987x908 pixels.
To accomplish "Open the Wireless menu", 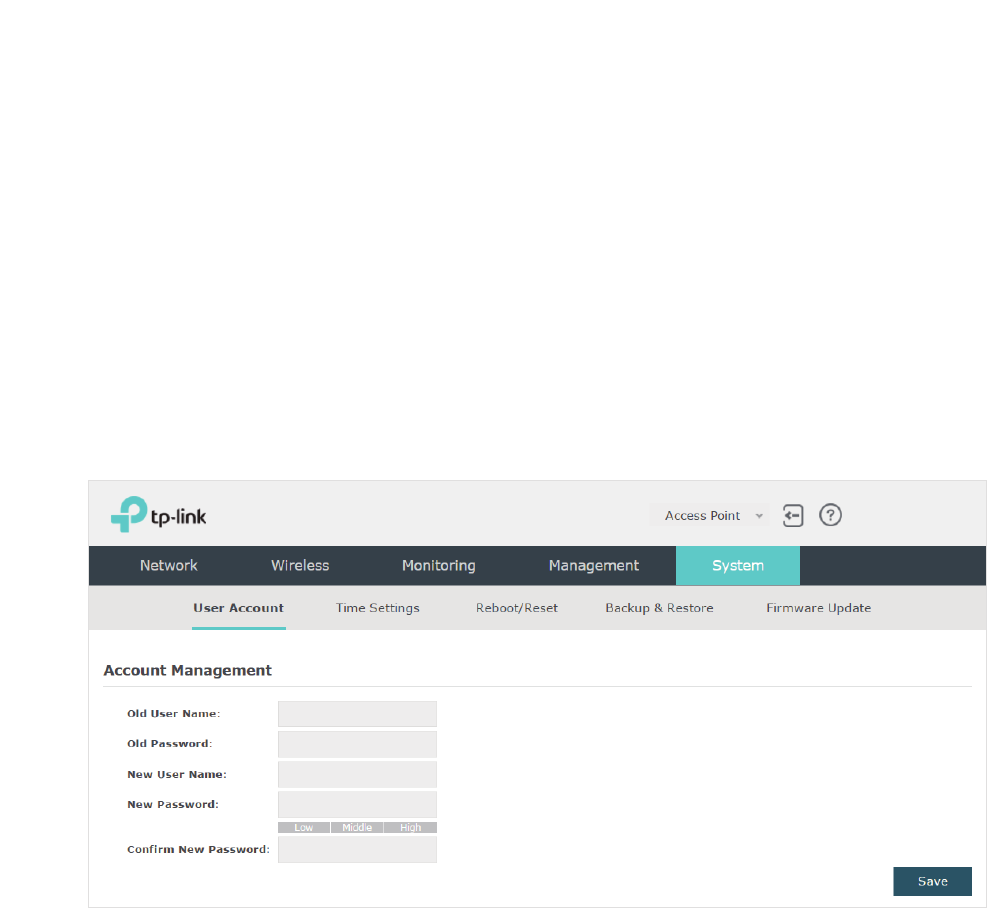I will coord(300,565).
